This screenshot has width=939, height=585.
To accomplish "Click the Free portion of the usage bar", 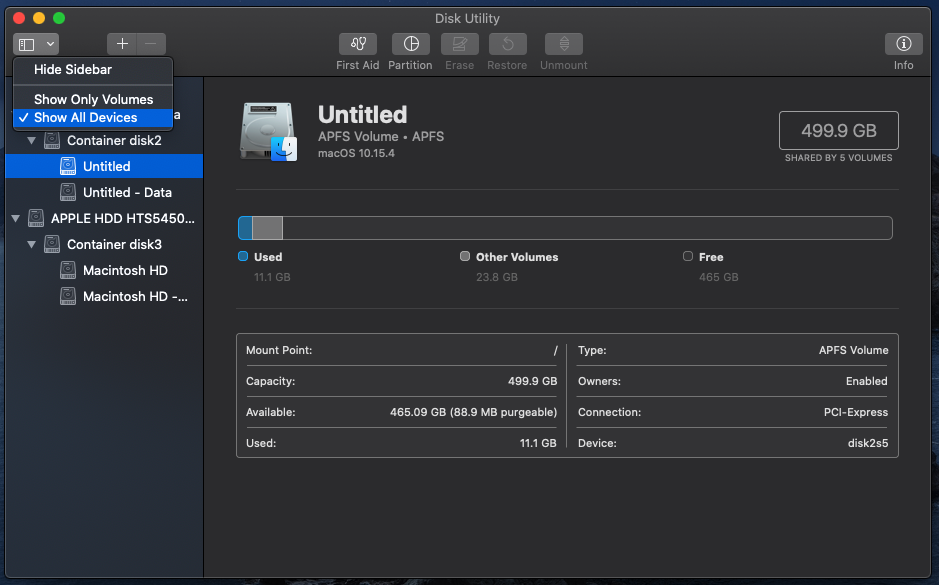I will (587, 228).
